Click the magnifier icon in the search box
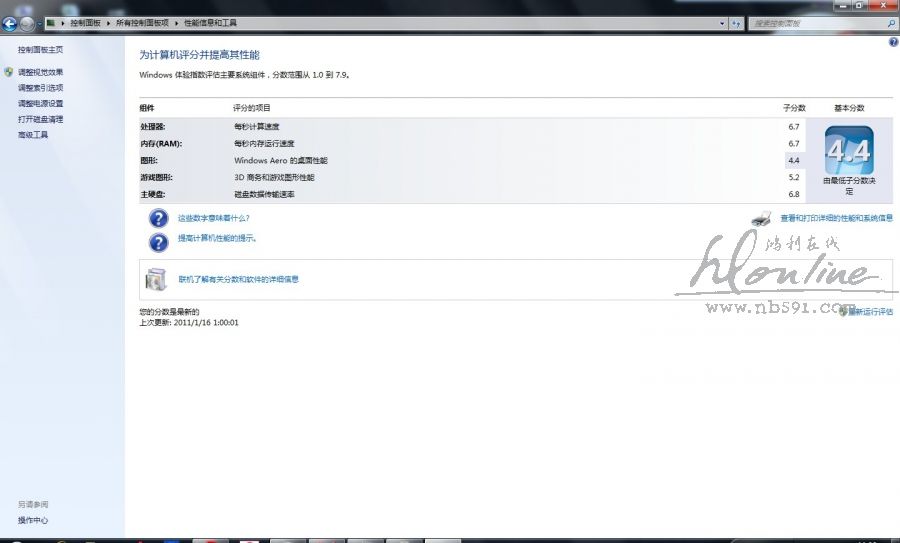This screenshot has width=900, height=543. pyautogui.click(x=890, y=22)
